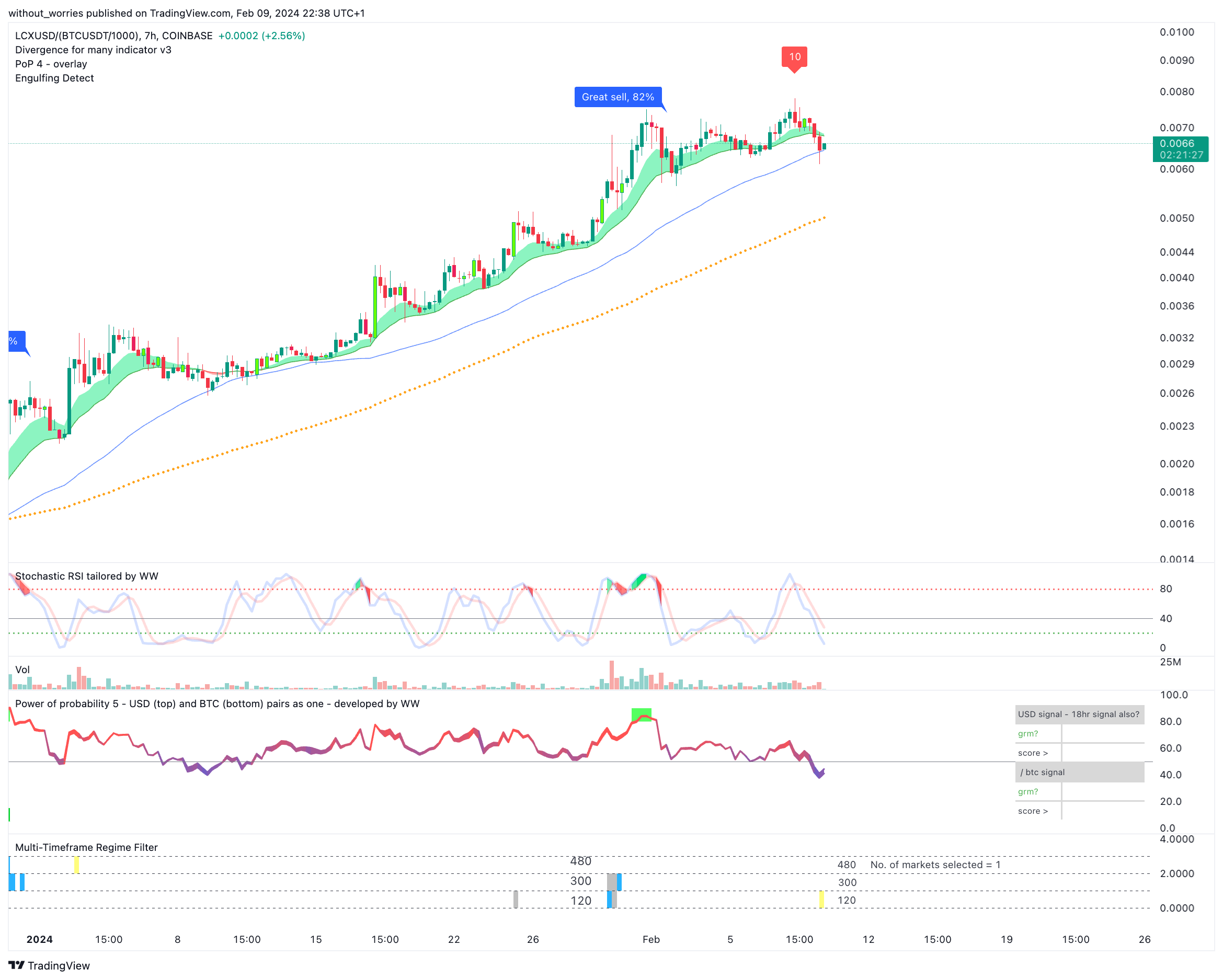The width and height of the screenshot is (1223, 980).
Task: Click 'Stochastic RSI tailored by WW' title
Action: (x=87, y=576)
